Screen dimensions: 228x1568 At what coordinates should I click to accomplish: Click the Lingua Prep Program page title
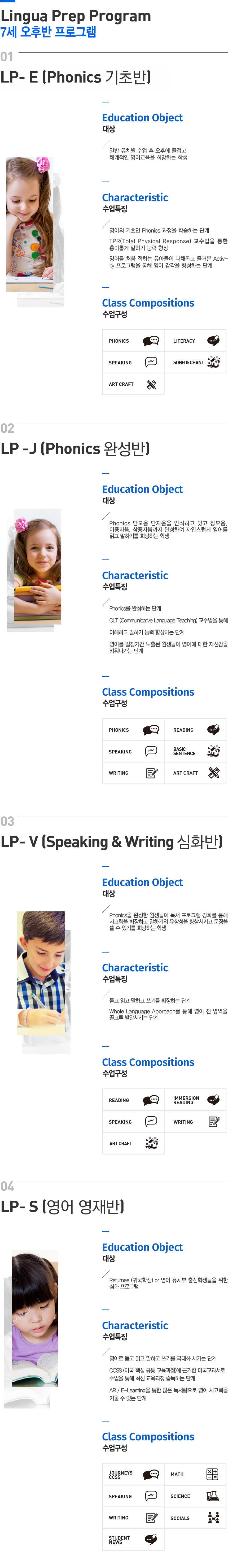[75, 16]
